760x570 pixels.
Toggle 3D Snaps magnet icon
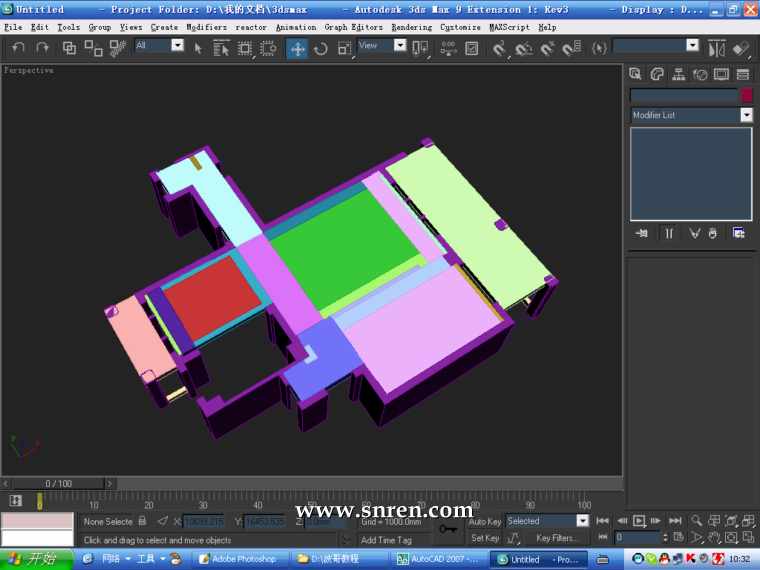pyautogui.click(x=499, y=48)
